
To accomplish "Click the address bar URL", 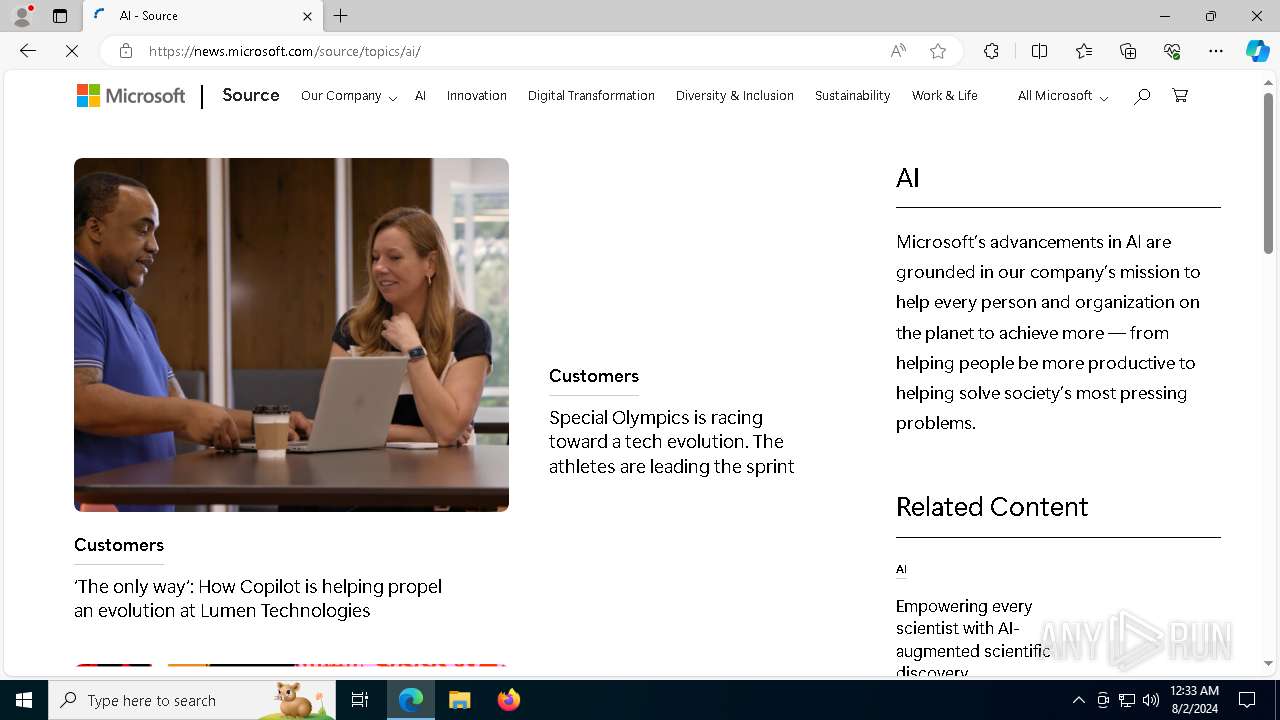I will coord(285,51).
